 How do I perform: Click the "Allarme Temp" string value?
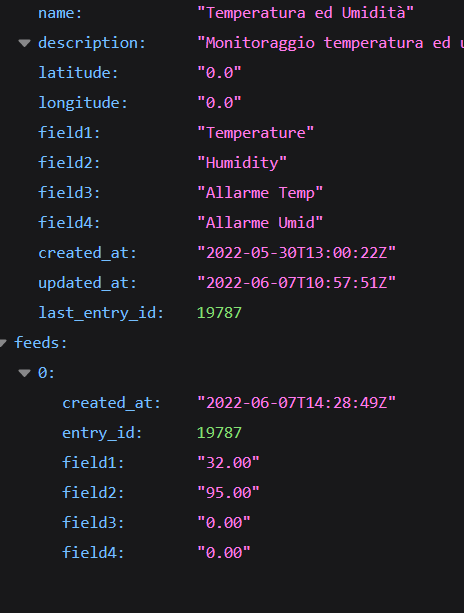260,193
